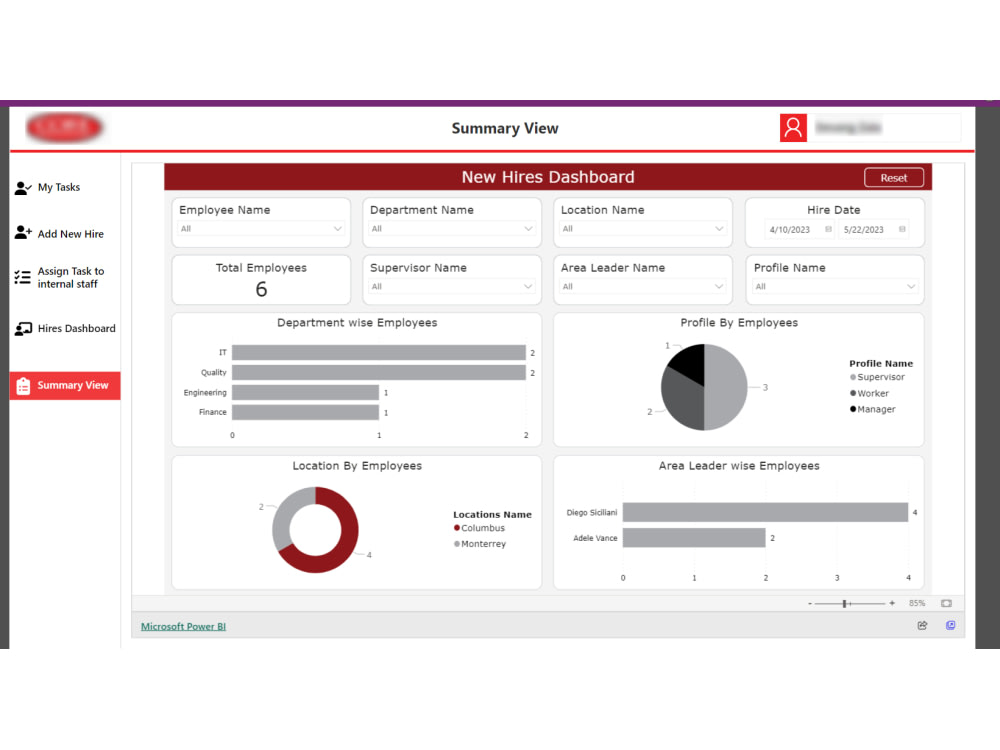This screenshot has width=1000, height=750.
Task: Click the gray Monterrey donut segment
Action: click(x=284, y=517)
